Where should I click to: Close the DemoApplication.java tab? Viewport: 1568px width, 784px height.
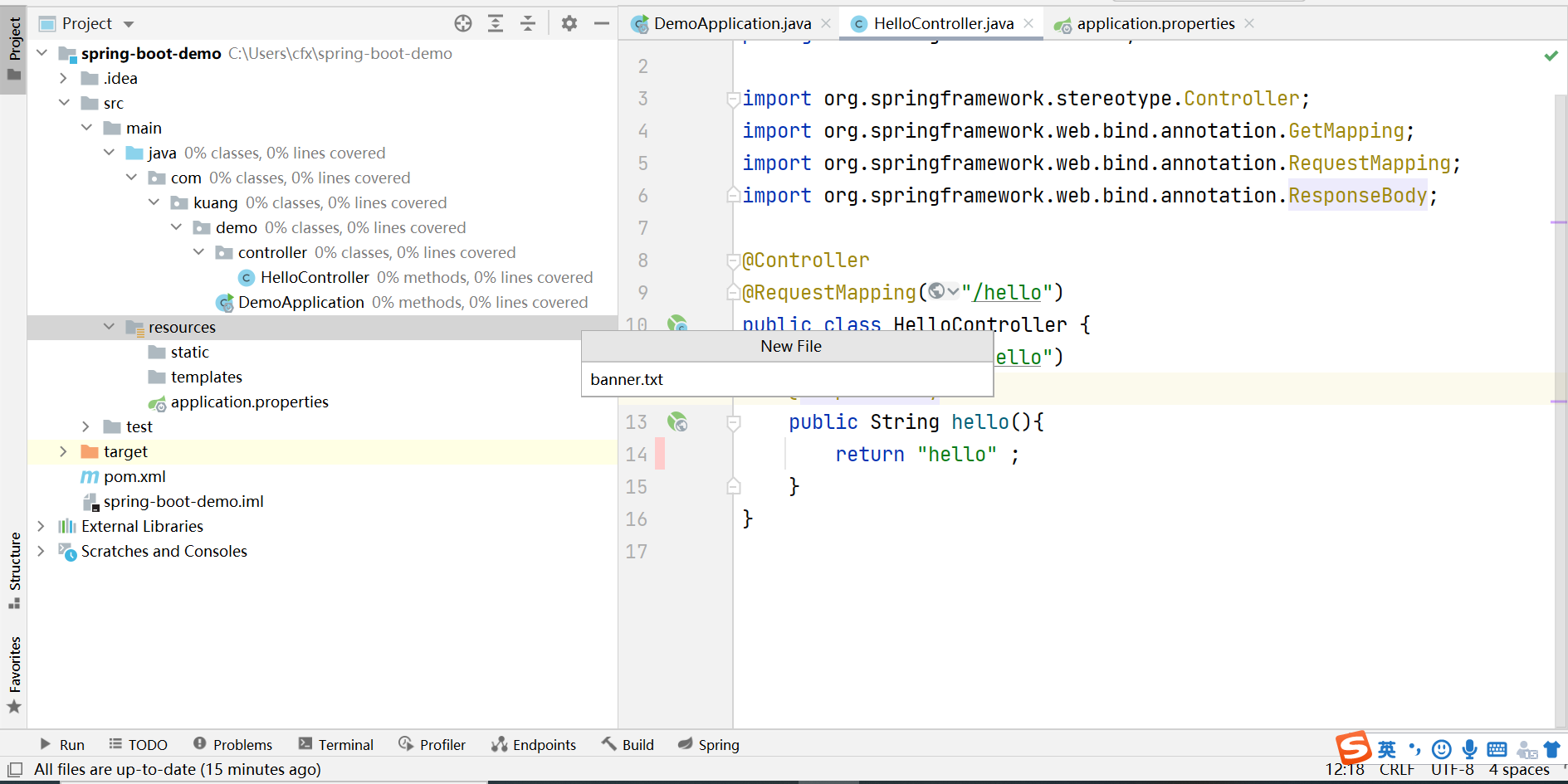(826, 23)
